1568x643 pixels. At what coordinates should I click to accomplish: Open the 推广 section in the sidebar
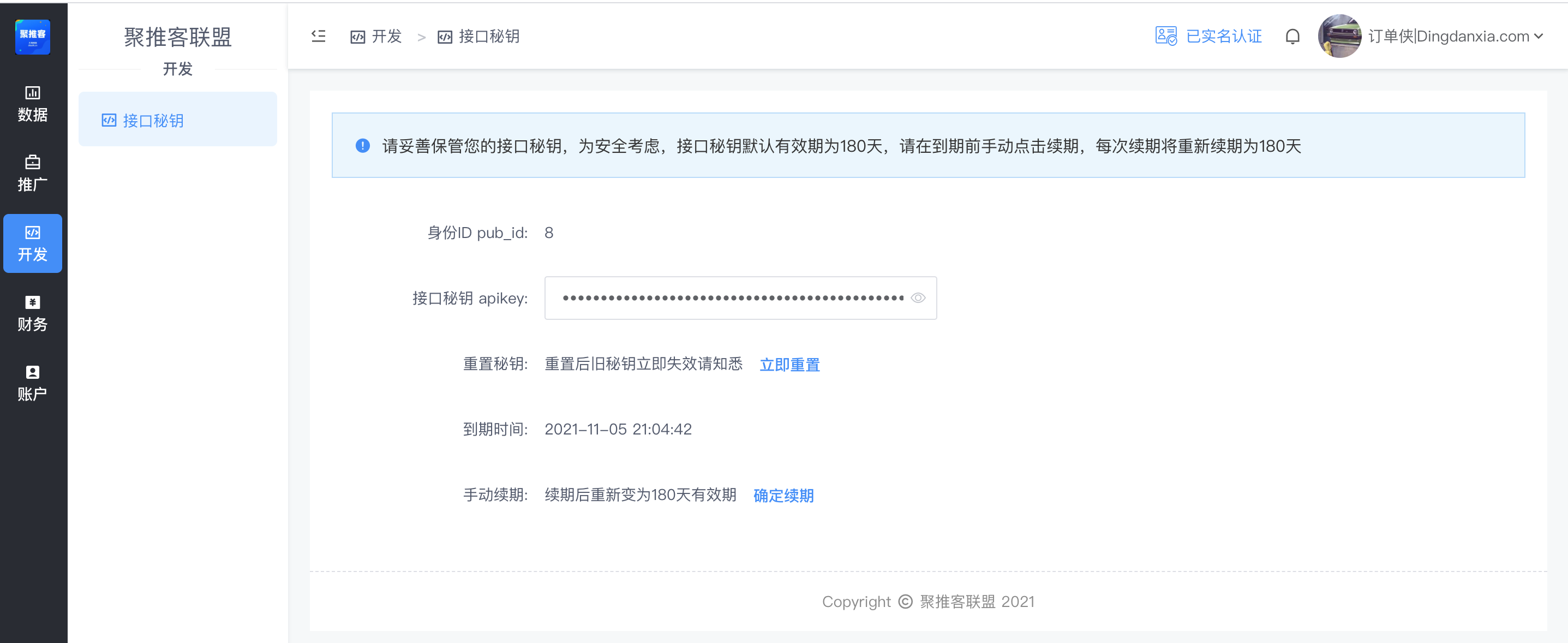(32, 174)
